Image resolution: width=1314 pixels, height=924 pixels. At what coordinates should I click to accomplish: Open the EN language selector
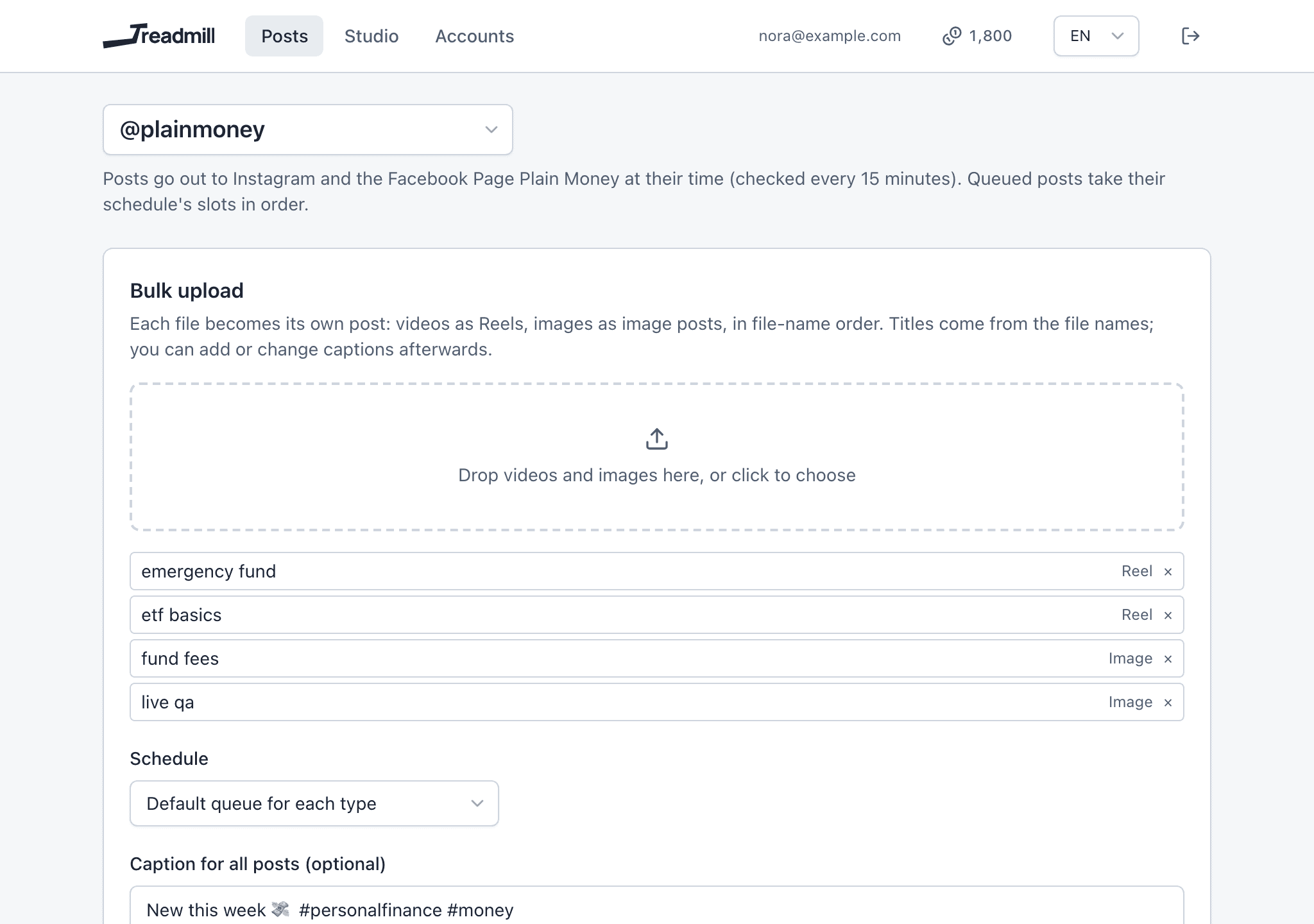click(1096, 36)
